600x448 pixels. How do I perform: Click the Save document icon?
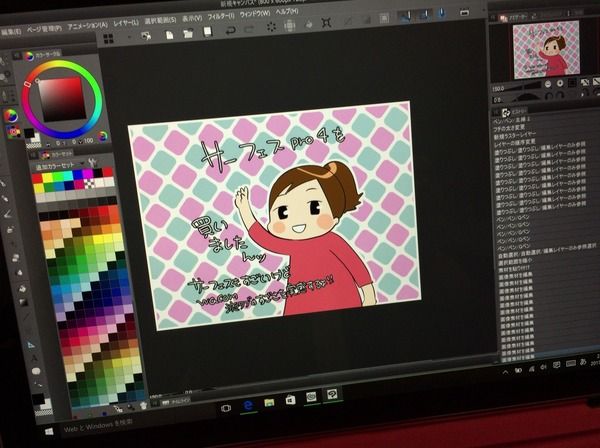207,31
